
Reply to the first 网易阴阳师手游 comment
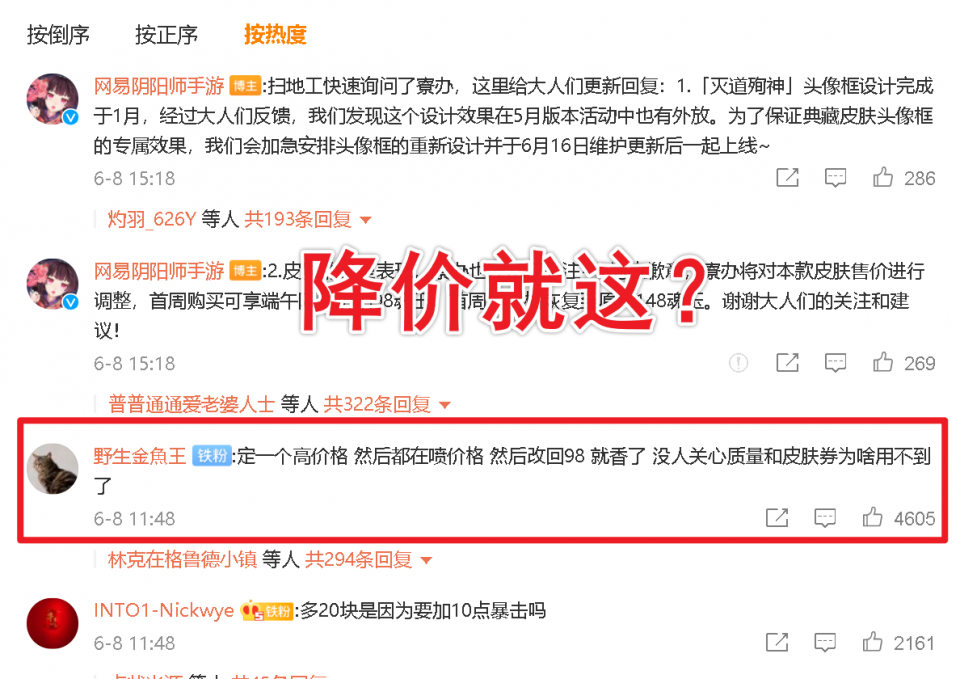(x=835, y=178)
